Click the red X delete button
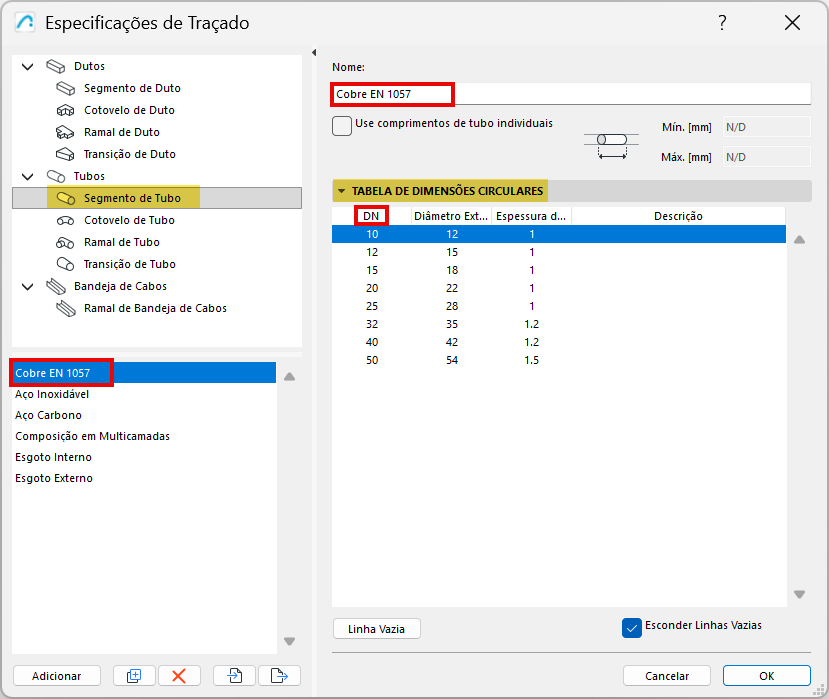This screenshot has height=699, width=829. click(179, 676)
